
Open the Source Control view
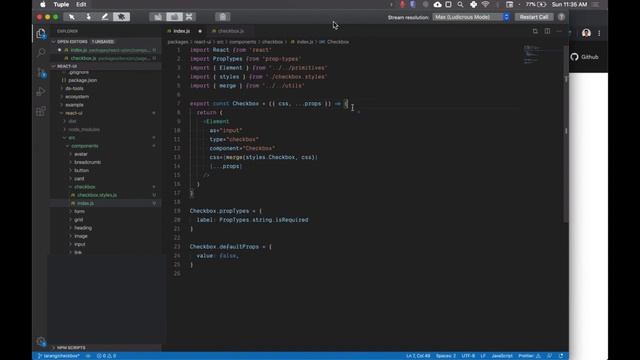pos(41,72)
